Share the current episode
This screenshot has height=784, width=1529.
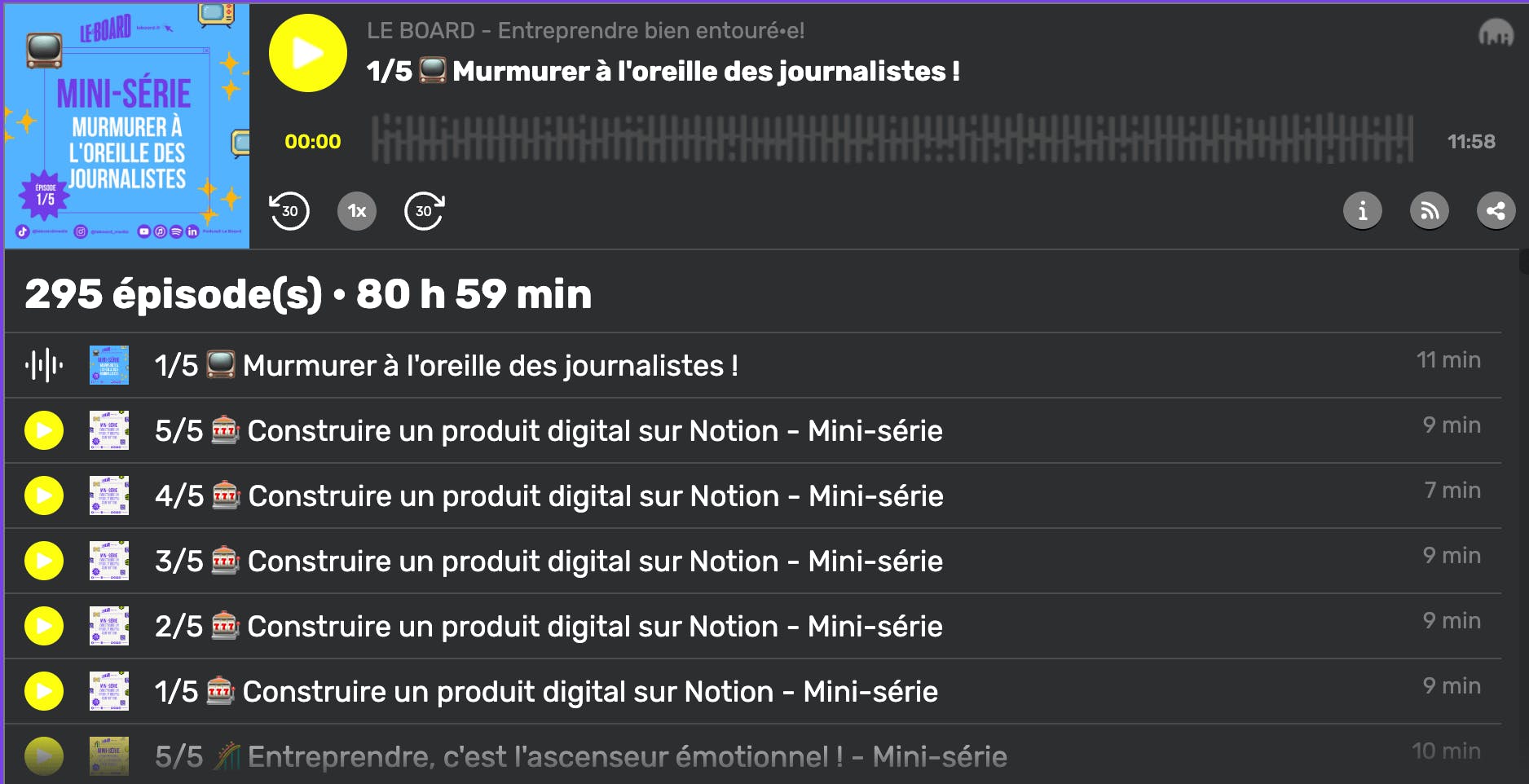pos(1498,210)
